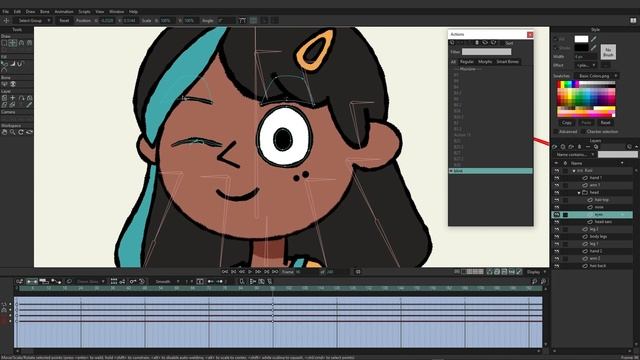Enable the Advanced style checkbox
Screen dimensions: 640x360
[x=556, y=131]
